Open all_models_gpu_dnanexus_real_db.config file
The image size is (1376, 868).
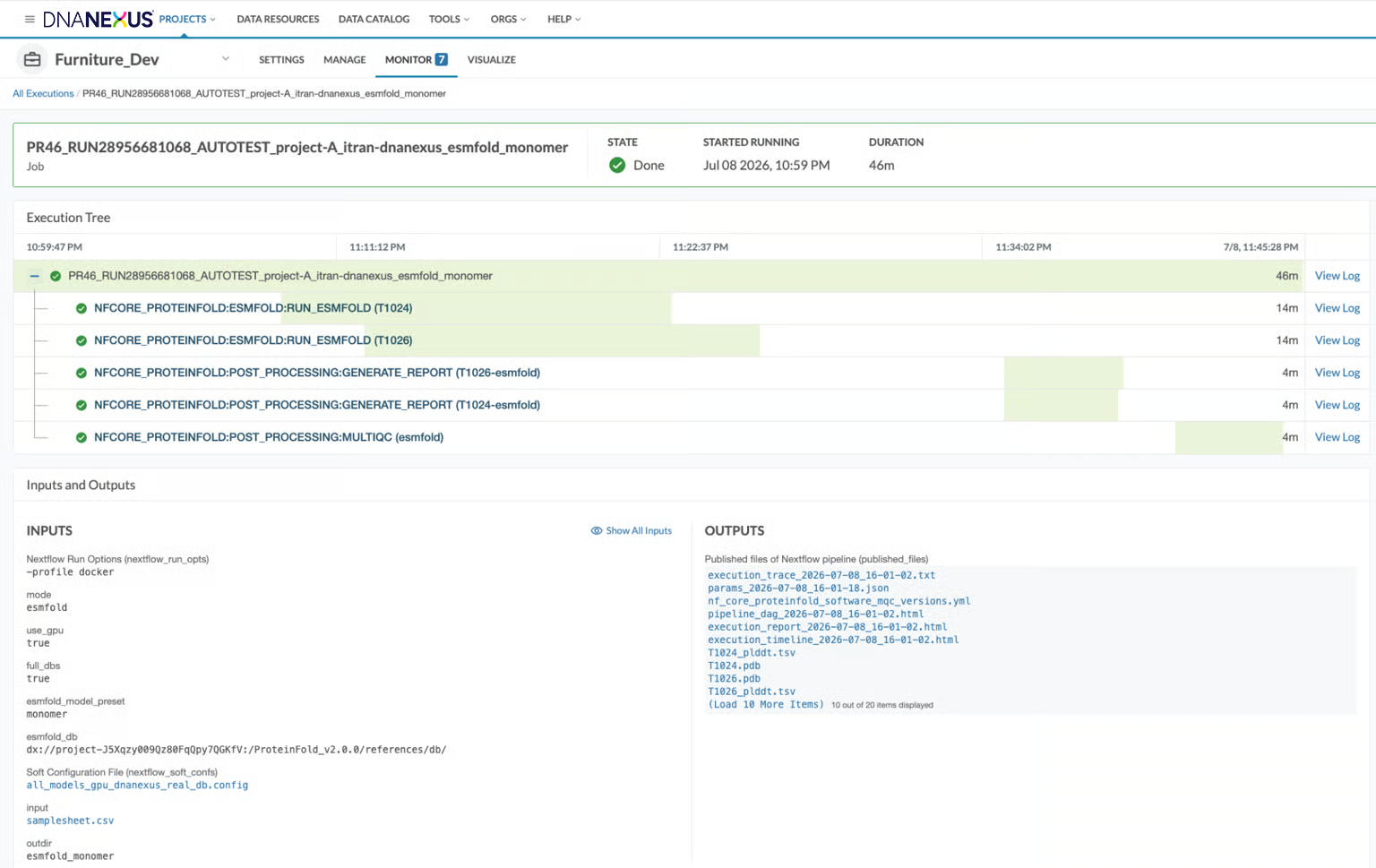(x=137, y=785)
